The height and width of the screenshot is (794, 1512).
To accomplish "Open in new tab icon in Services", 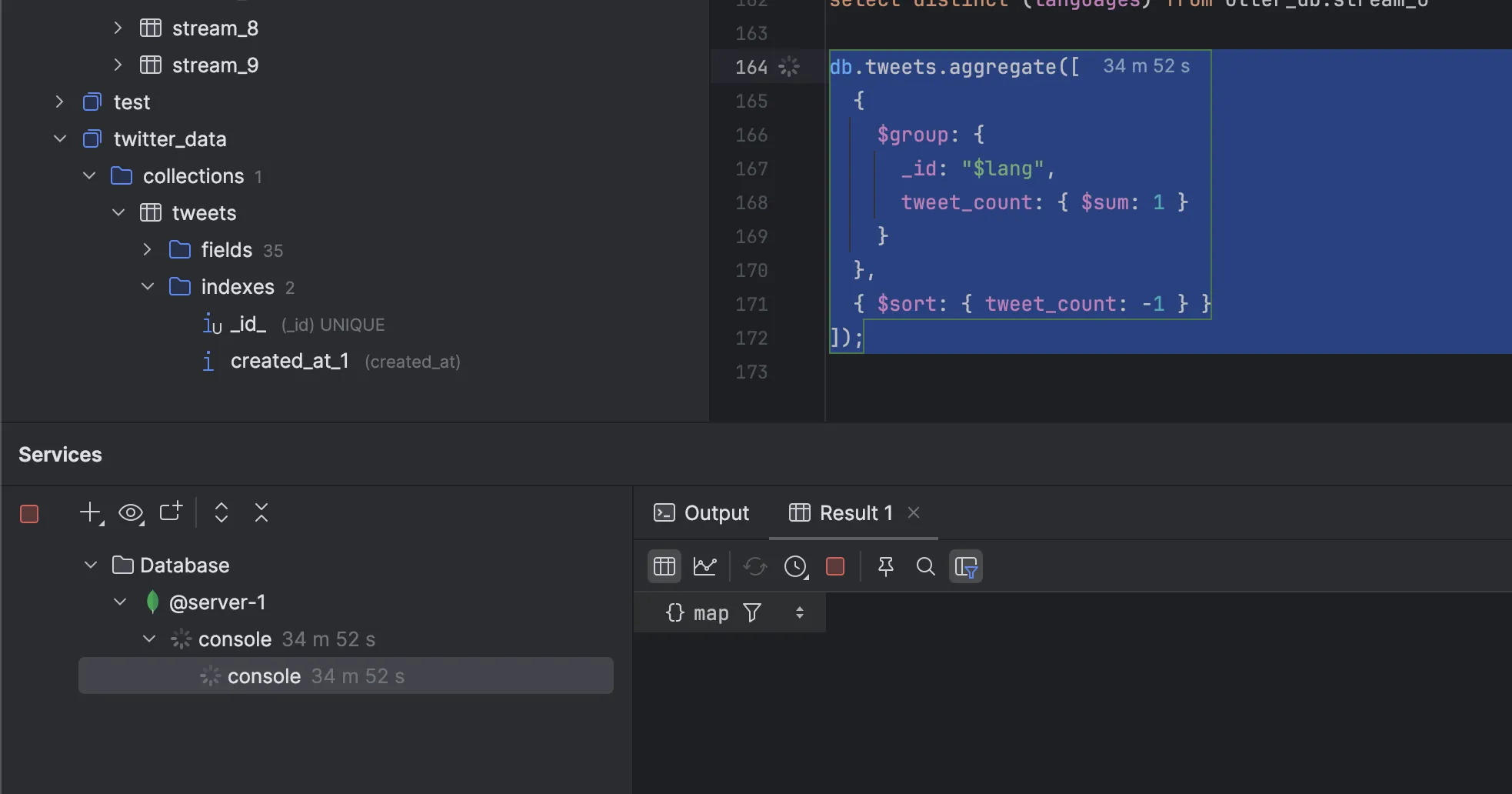I will point(171,512).
